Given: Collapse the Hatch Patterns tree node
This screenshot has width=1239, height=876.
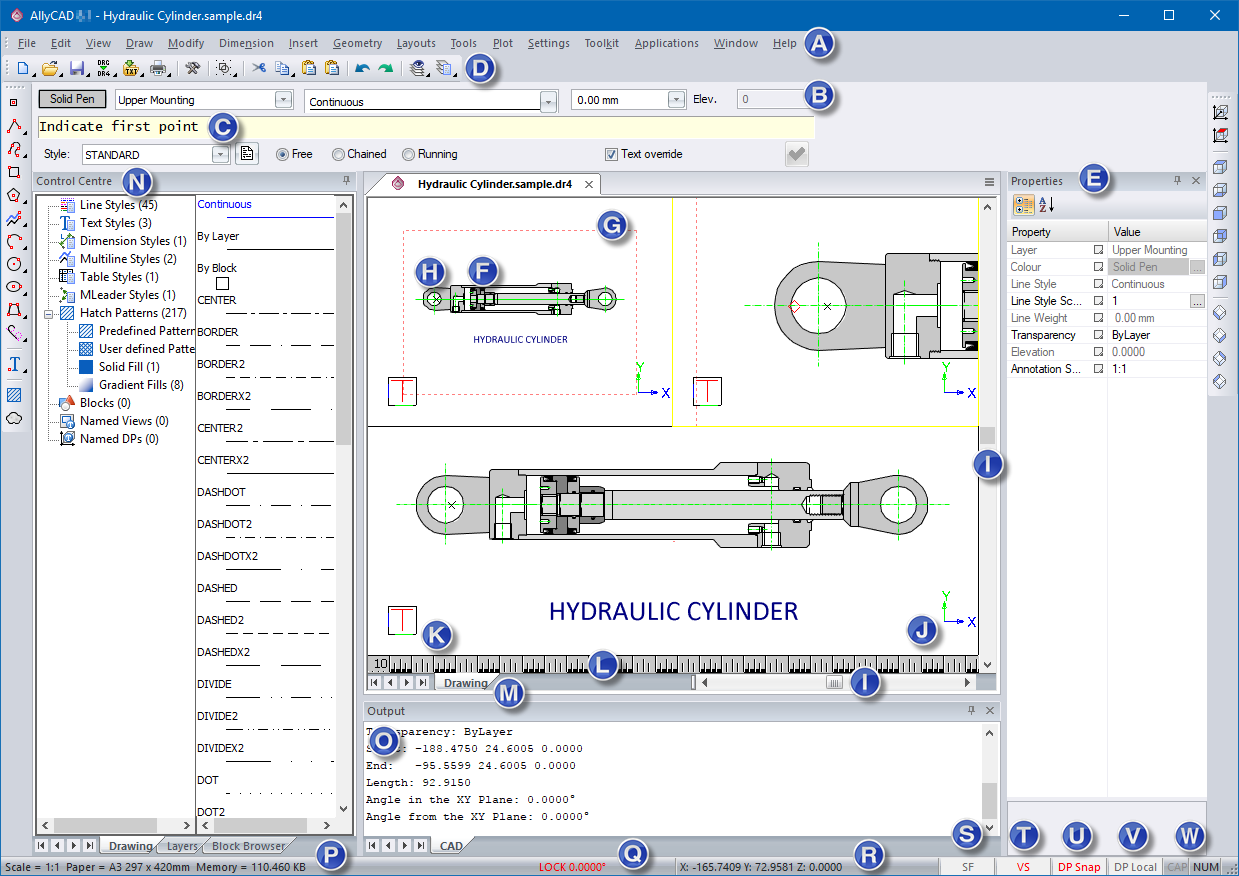Looking at the screenshot, I should 48,313.
